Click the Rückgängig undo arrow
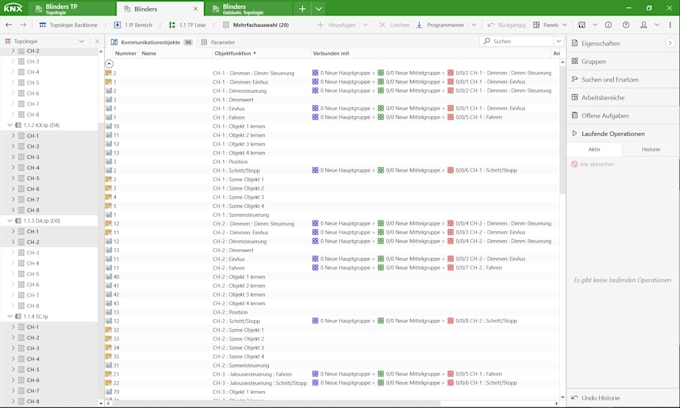Image resolution: width=680 pixels, height=408 pixels. pyautogui.click(x=491, y=25)
